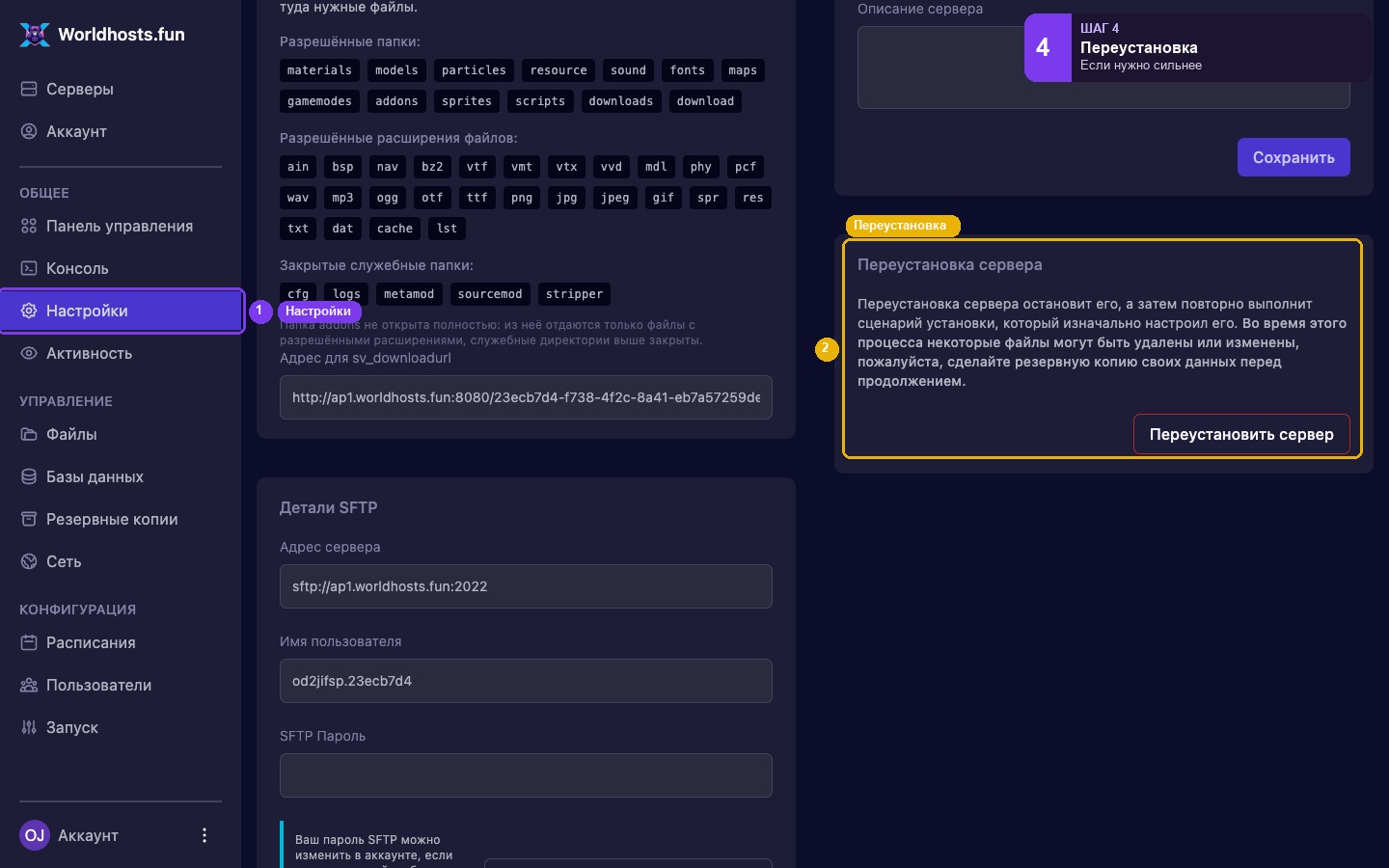Open Базы данных database icon

coord(29,476)
